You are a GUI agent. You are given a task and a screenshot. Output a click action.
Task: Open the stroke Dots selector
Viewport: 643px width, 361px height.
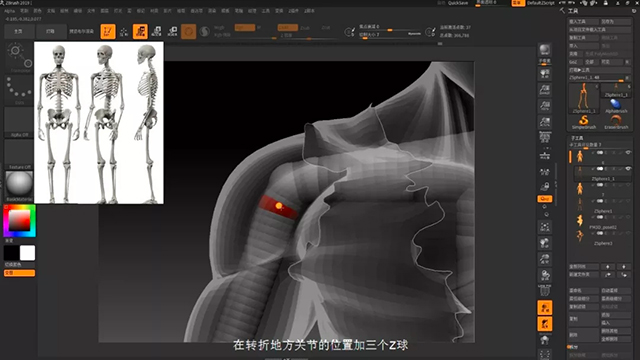19,90
